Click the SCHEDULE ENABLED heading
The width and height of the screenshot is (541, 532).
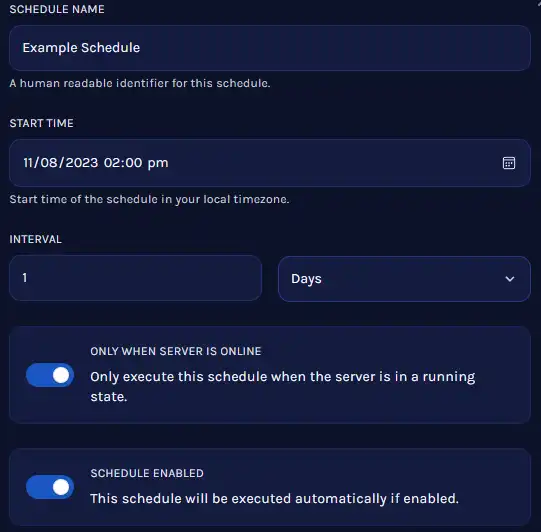147,473
